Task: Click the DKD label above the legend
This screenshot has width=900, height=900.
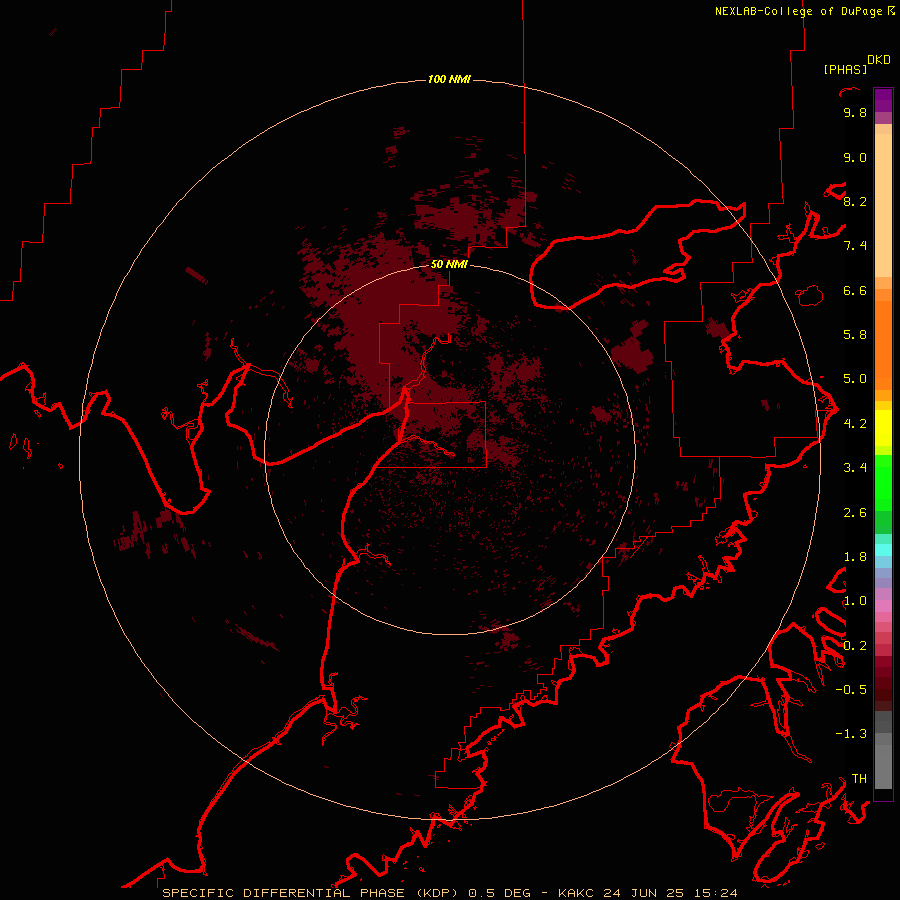Action: click(x=879, y=60)
